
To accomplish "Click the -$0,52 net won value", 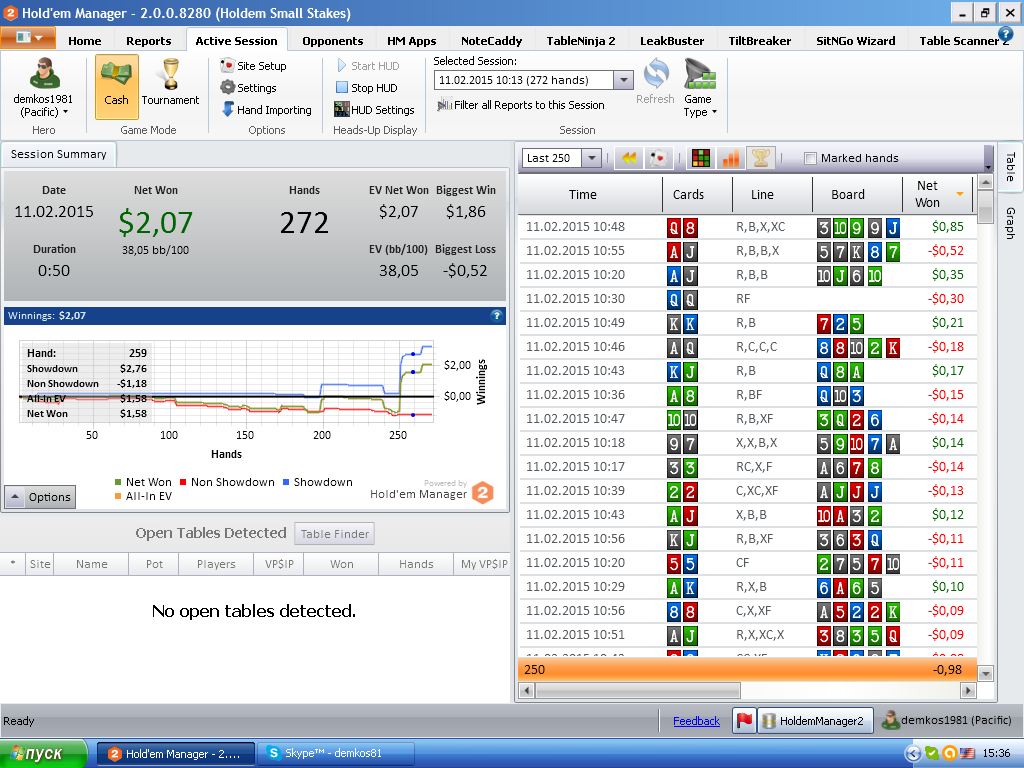I will click(x=946, y=251).
